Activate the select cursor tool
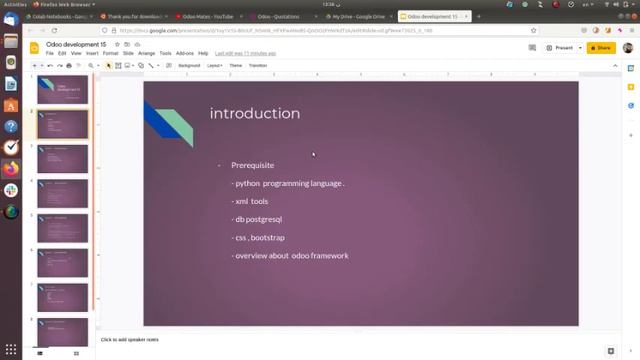The width and height of the screenshot is (640, 360). (x=109, y=65)
